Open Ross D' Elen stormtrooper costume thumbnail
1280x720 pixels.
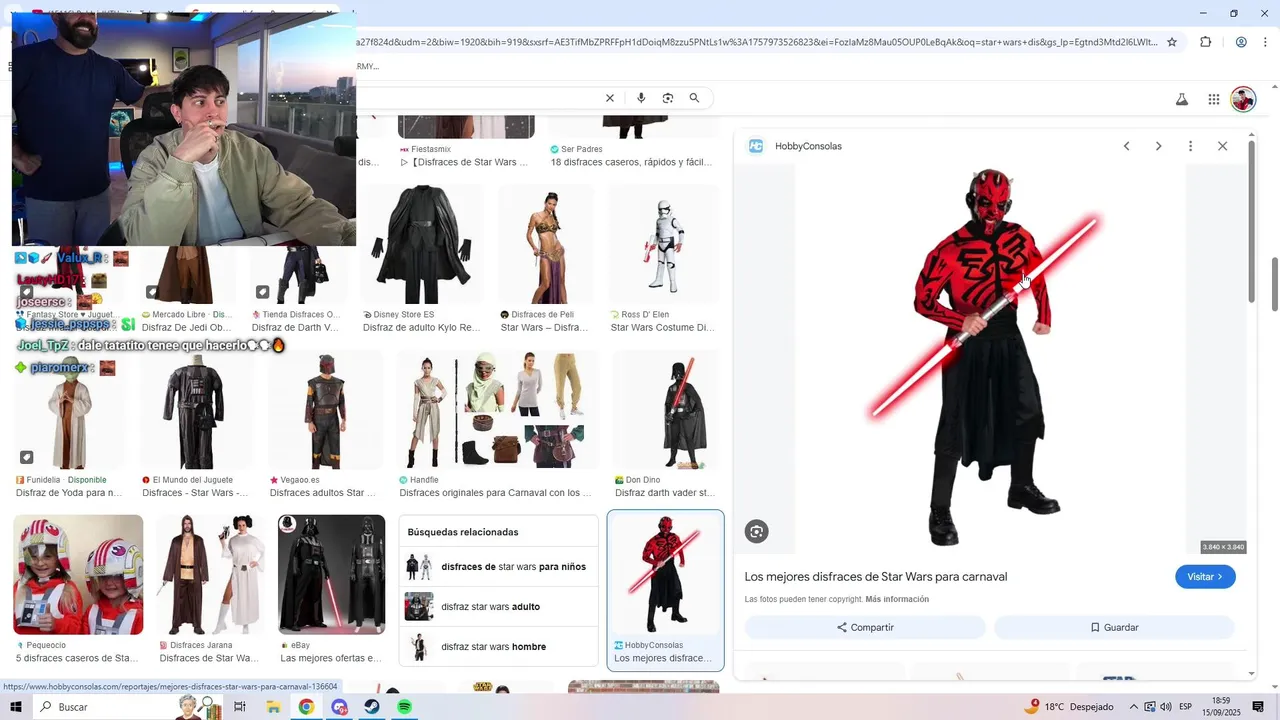pyautogui.click(x=664, y=244)
